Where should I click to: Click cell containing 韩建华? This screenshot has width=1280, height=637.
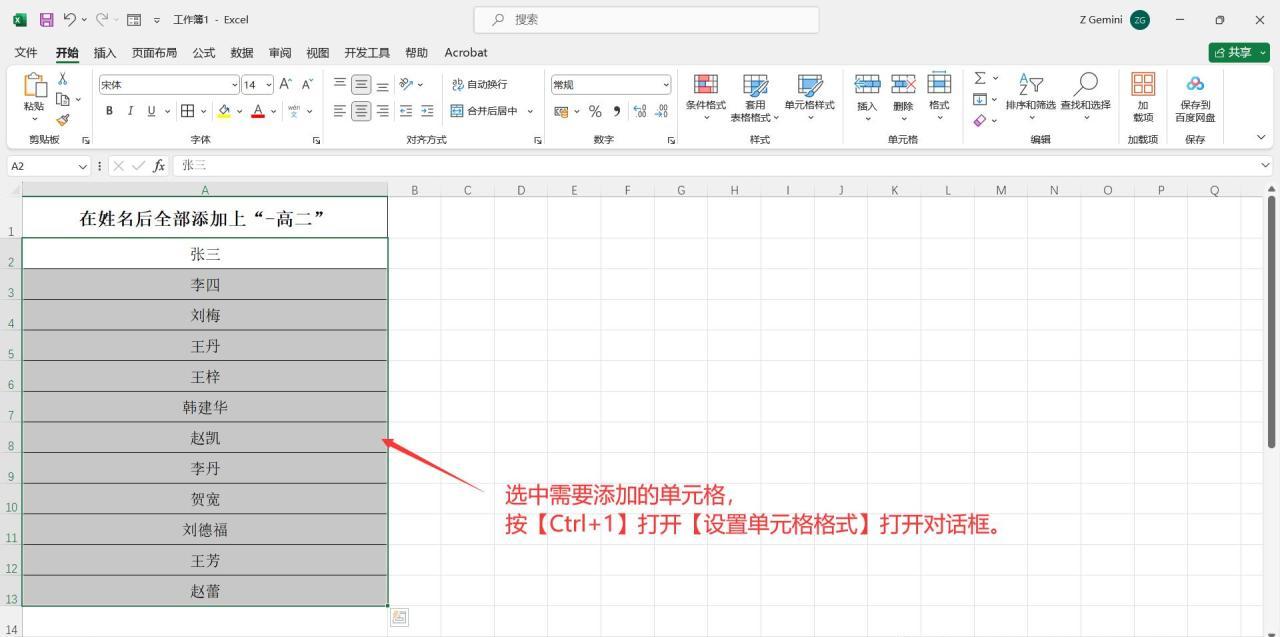[205, 407]
